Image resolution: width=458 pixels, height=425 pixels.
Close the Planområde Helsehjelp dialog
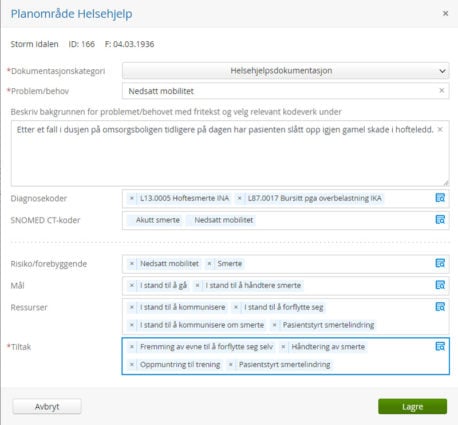[x=445, y=13]
